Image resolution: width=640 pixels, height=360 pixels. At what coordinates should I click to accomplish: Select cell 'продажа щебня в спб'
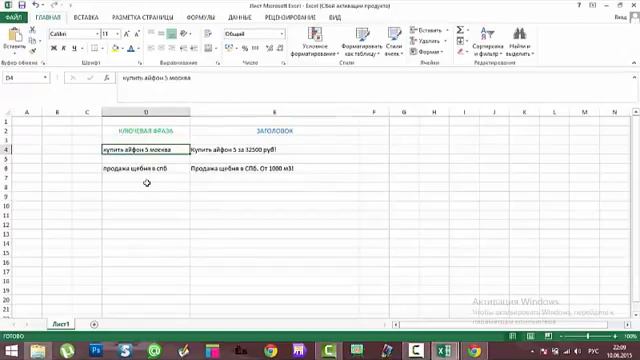tap(146, 169)
